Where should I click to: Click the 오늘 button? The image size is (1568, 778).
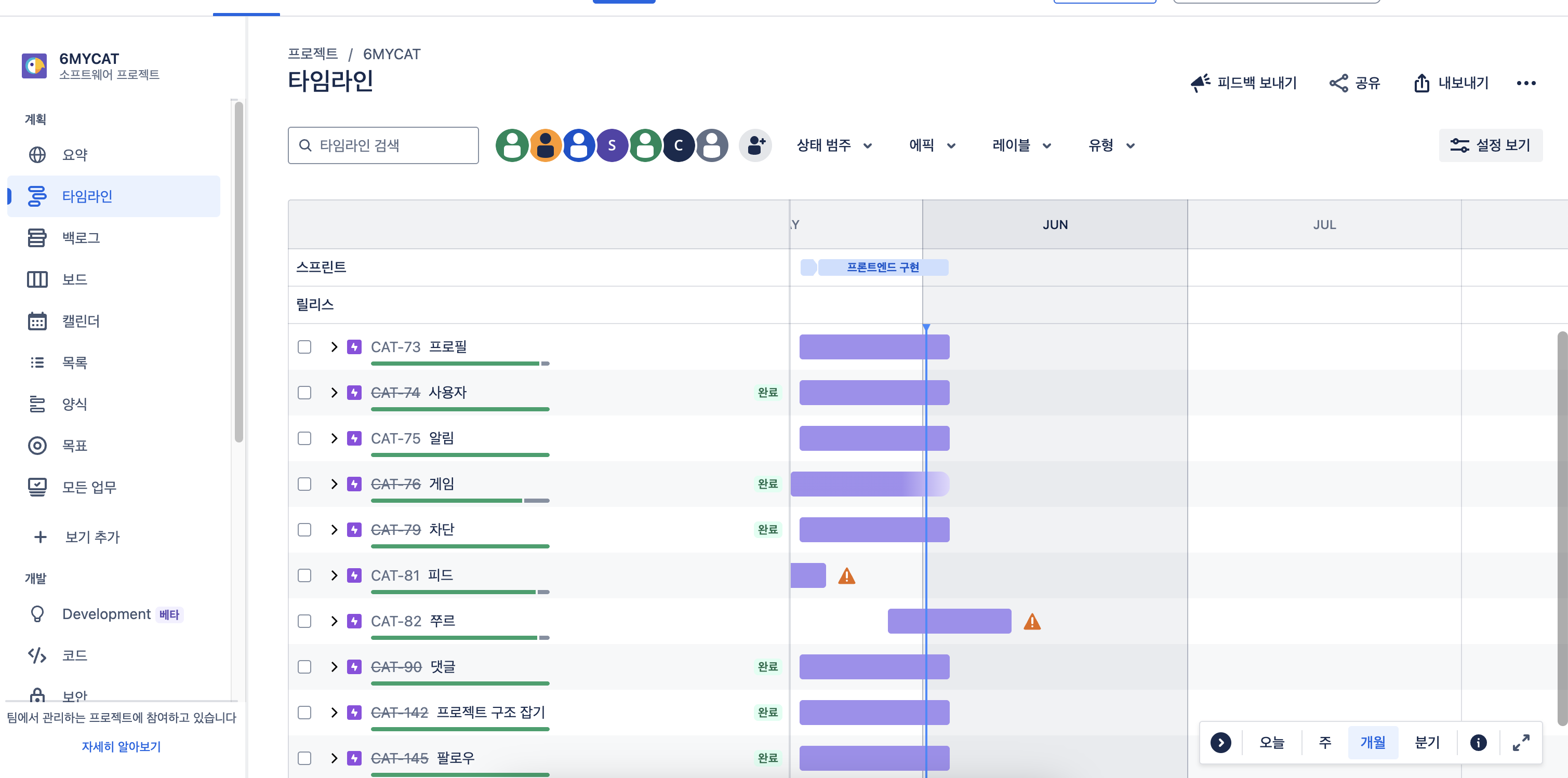(x=1271, y=742)
